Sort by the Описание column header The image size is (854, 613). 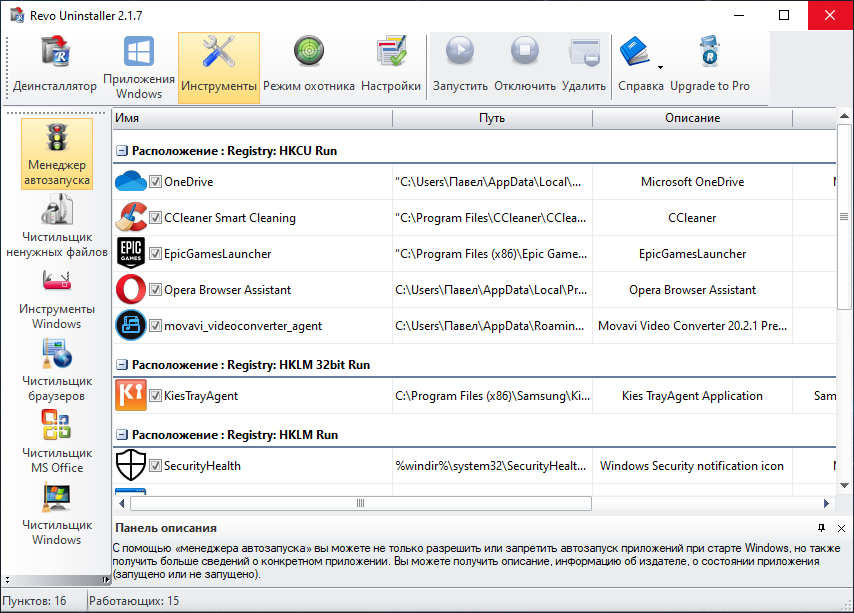coord(692,118)
